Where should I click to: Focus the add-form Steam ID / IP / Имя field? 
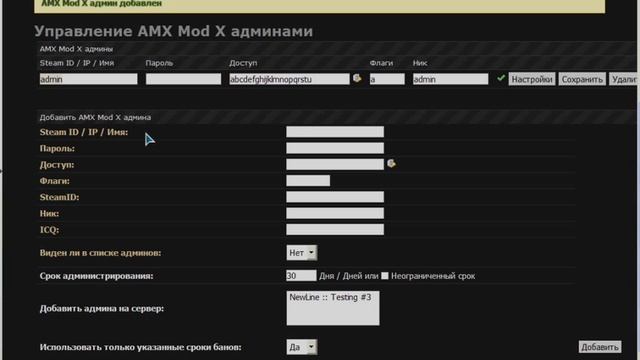[x=335, y=132]
